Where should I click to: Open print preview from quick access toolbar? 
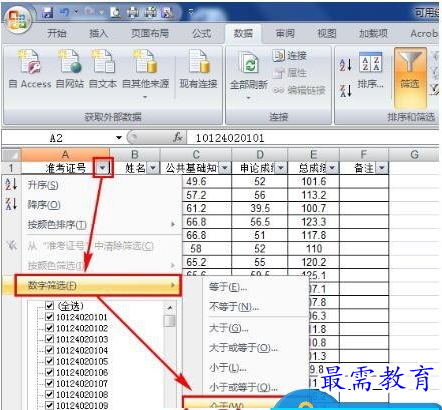116,13
